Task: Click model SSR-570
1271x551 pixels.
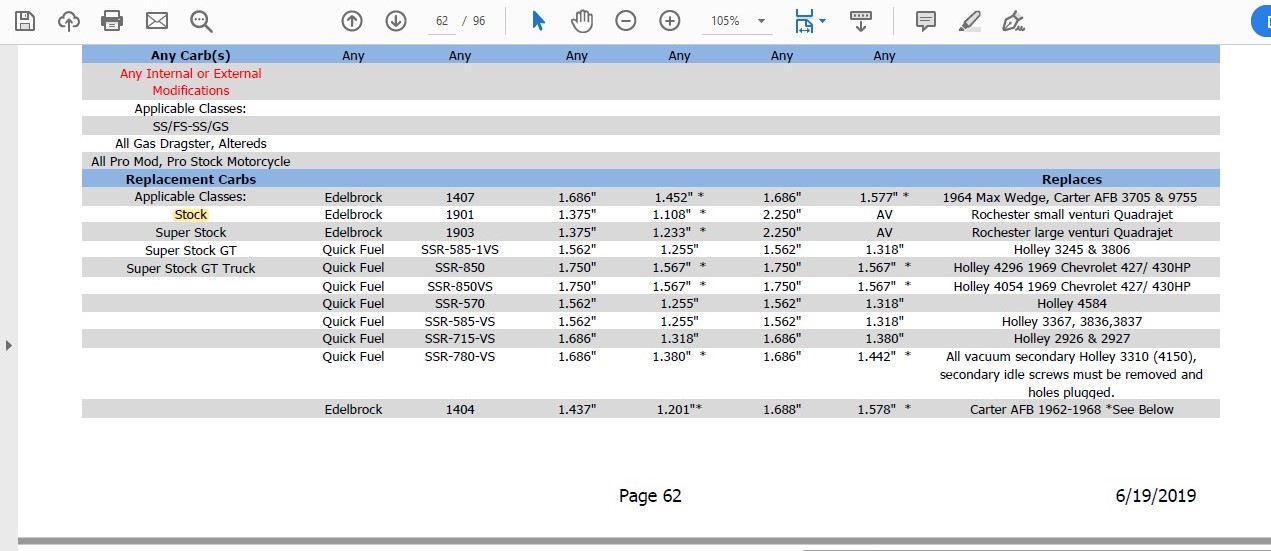Action: [460, 303]
